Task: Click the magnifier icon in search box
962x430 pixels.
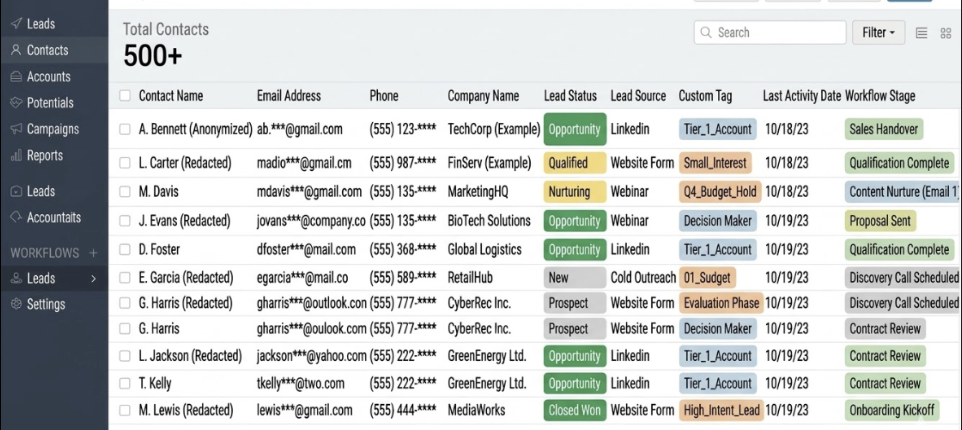Action: click(x=706, y=33)
